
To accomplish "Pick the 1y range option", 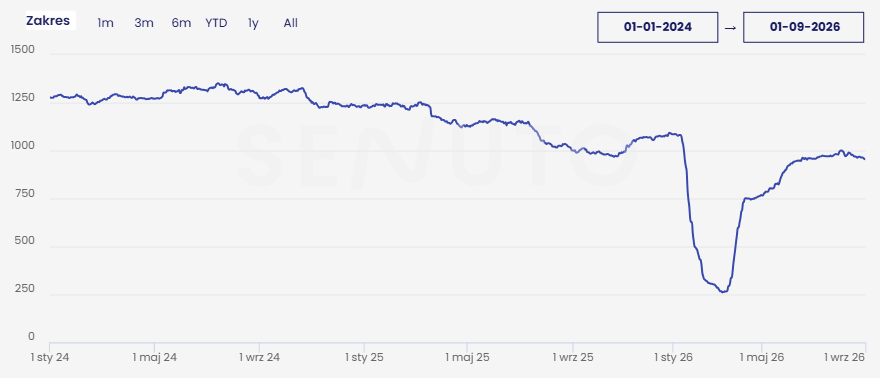I will coord(253,23).
